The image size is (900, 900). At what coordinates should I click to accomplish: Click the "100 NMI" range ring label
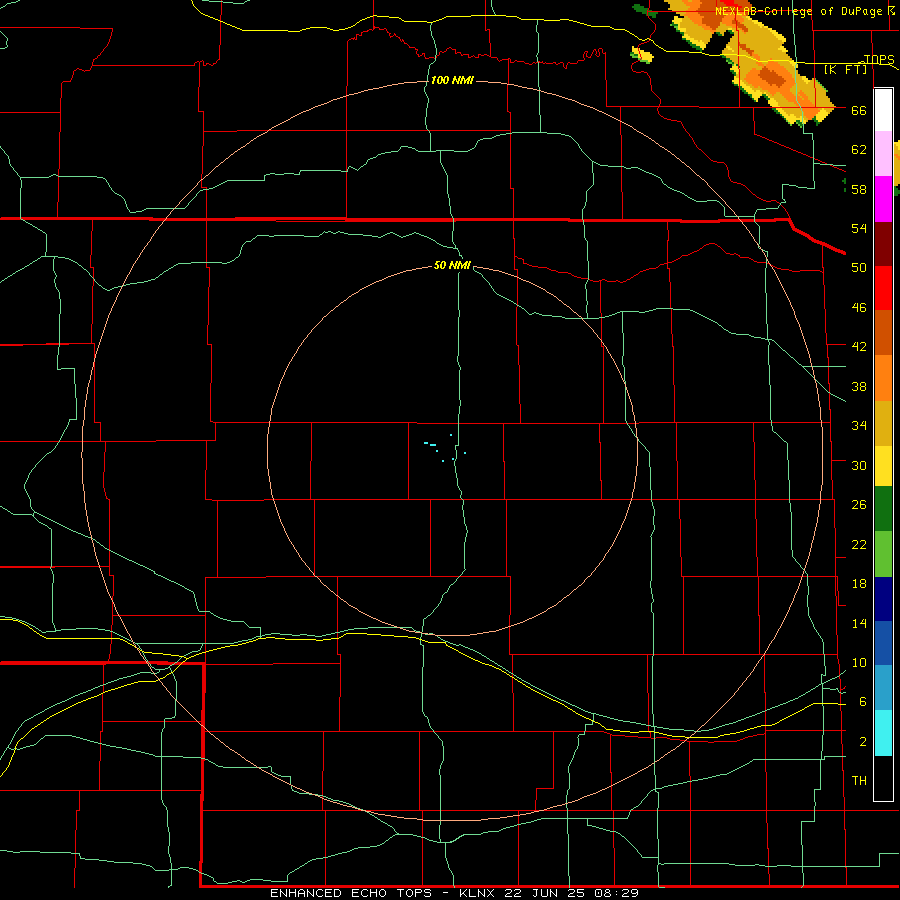pos(452,80)
